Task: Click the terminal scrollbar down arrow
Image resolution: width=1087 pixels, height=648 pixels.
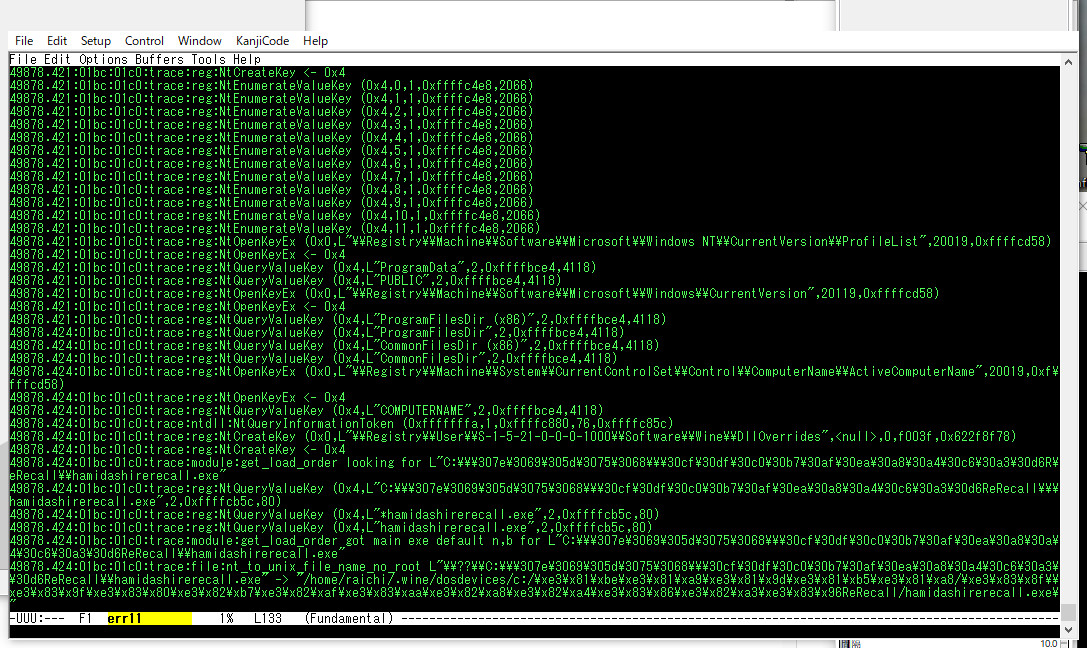Action: pos(1068,631)
